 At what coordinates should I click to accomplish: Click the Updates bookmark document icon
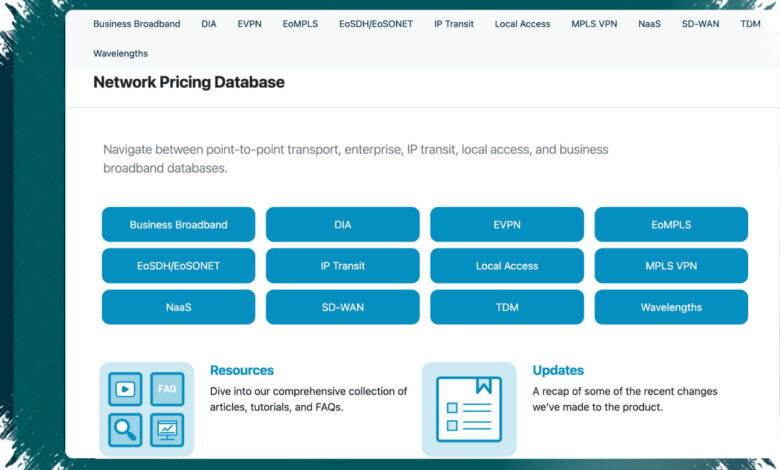[x=469, y=409]
